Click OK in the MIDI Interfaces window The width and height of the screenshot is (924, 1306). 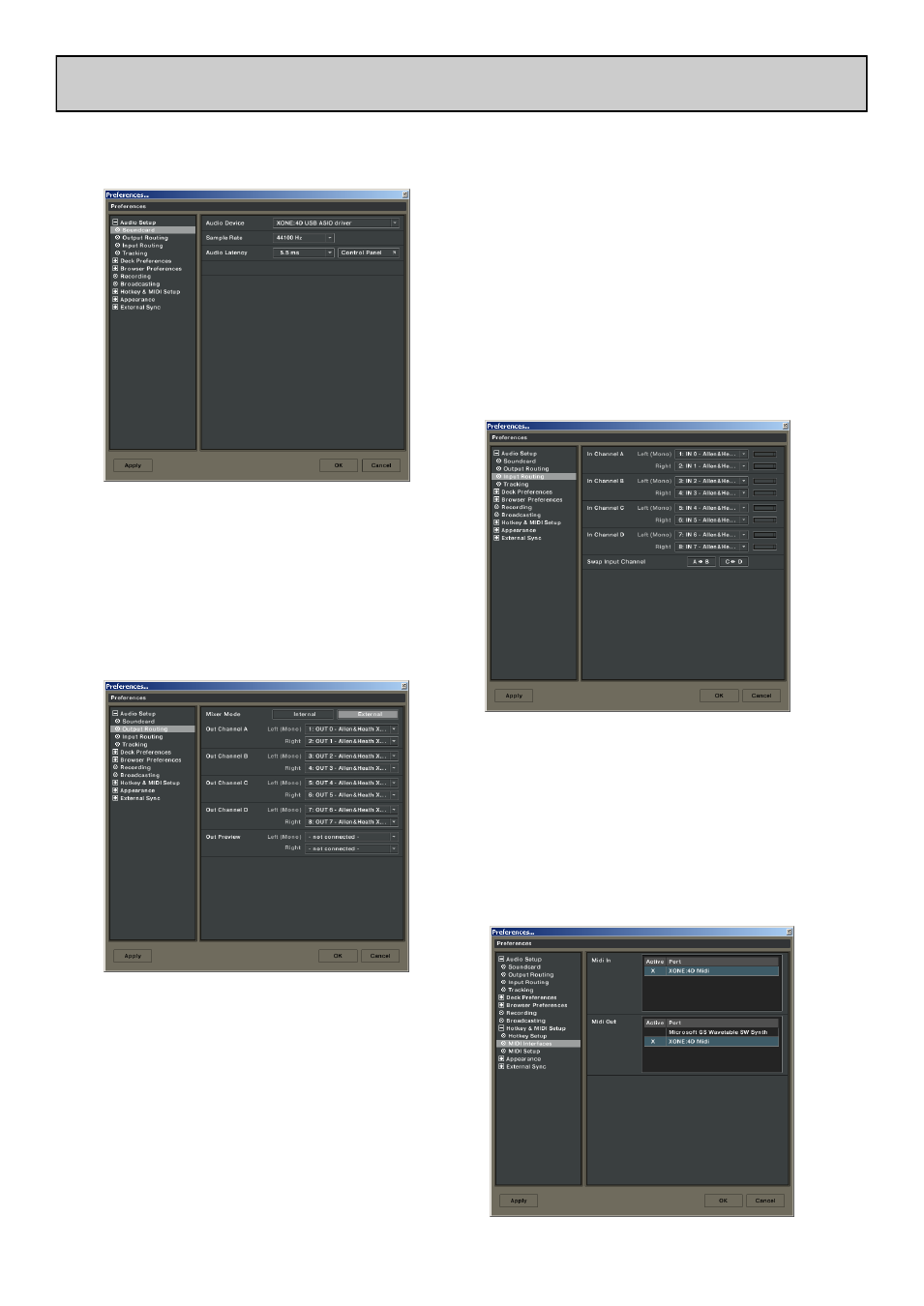[x=724, y=1201]
